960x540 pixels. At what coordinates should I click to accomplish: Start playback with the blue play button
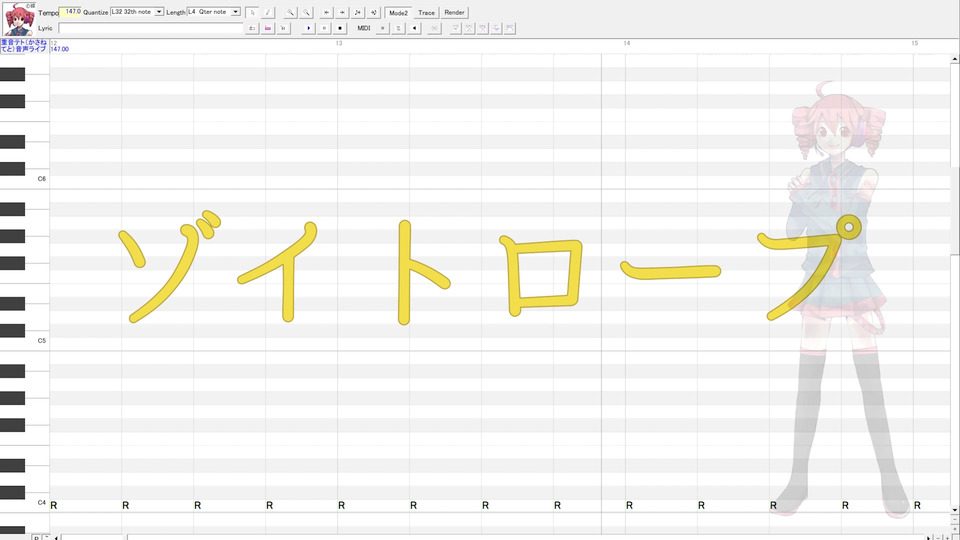[x=308, y=28]
